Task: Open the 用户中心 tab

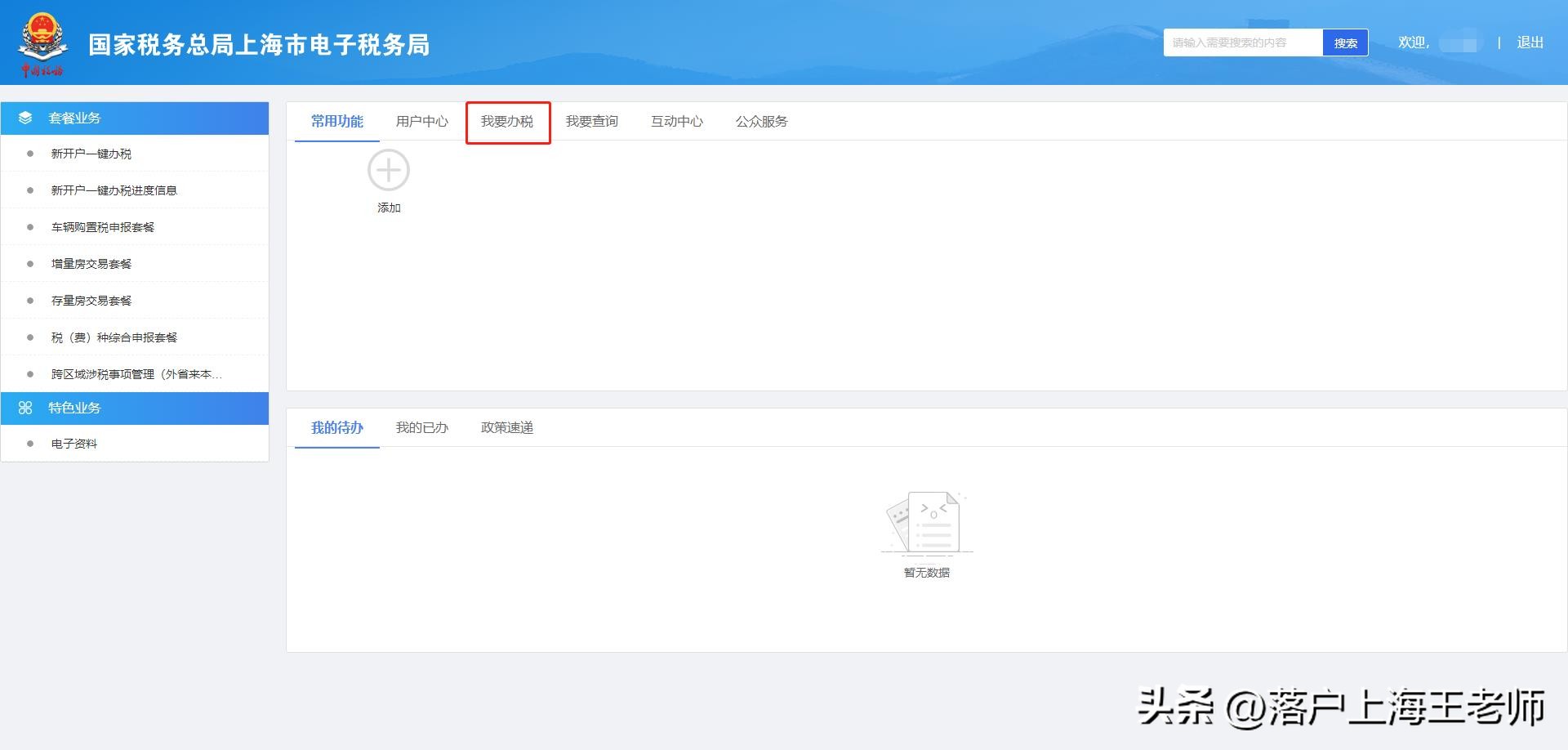Action: (421, 121)
